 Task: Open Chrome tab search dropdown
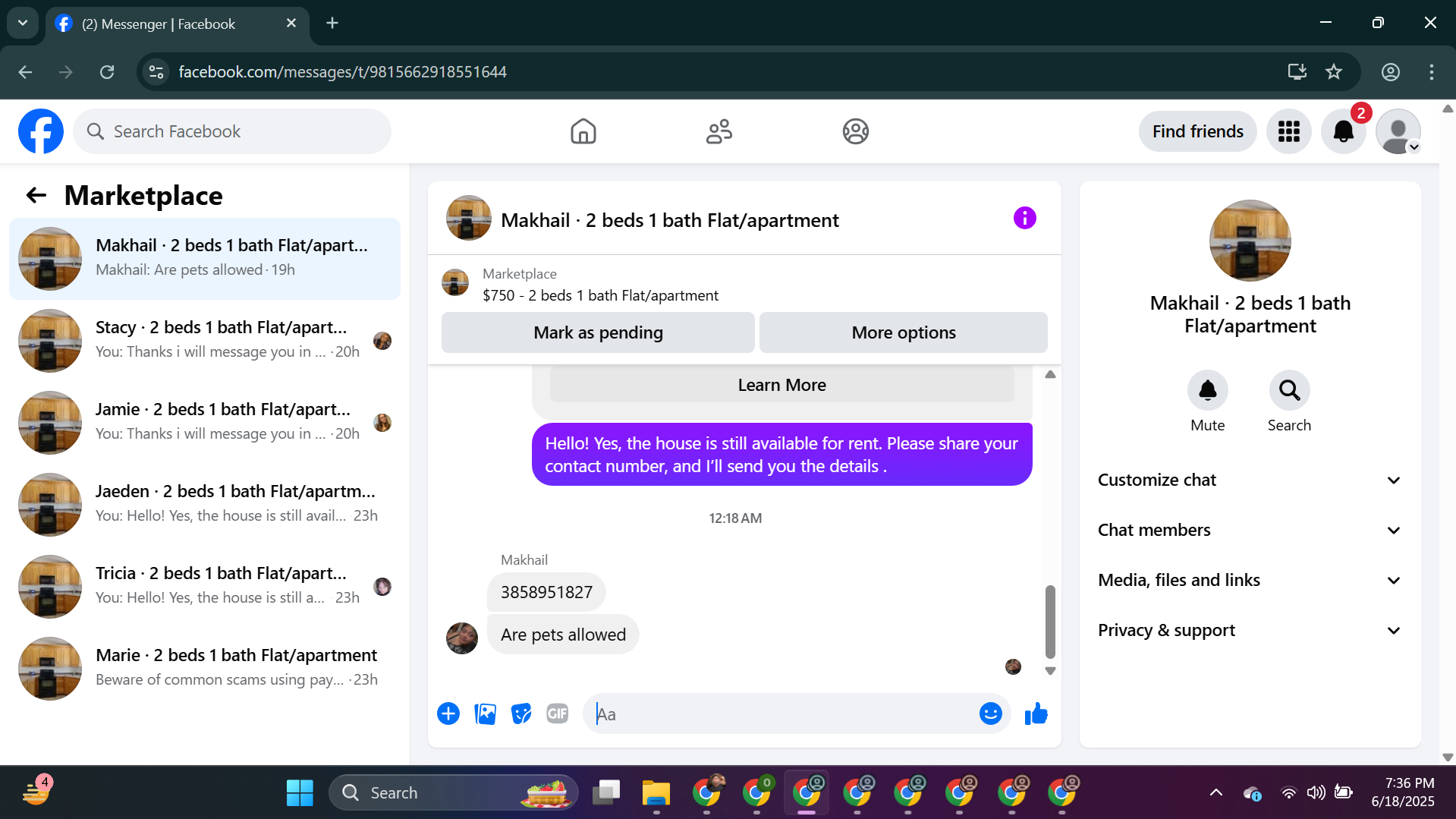(23, 23)
